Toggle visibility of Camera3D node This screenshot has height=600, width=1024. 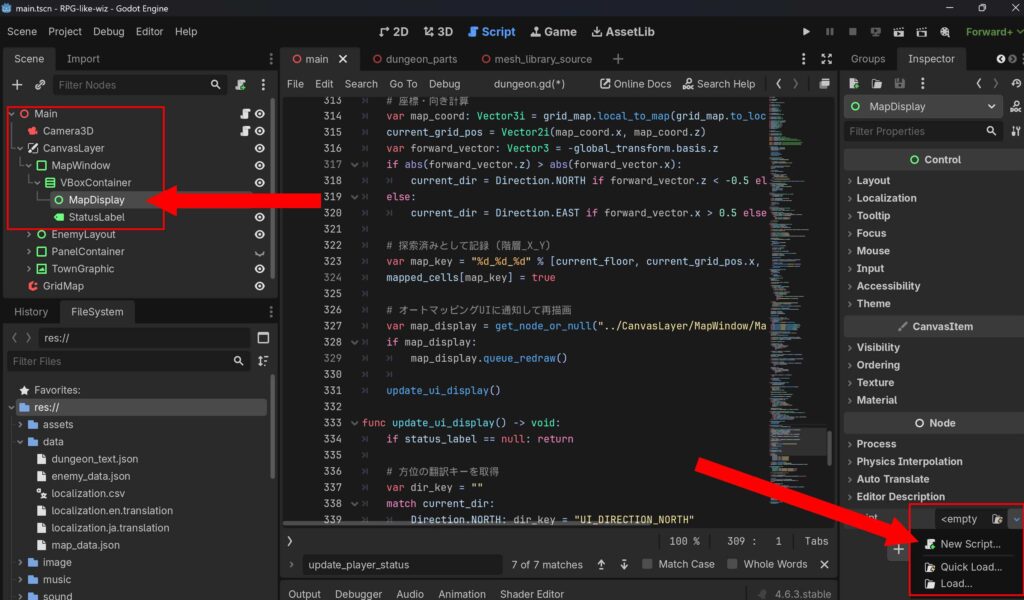click(260, 131)
